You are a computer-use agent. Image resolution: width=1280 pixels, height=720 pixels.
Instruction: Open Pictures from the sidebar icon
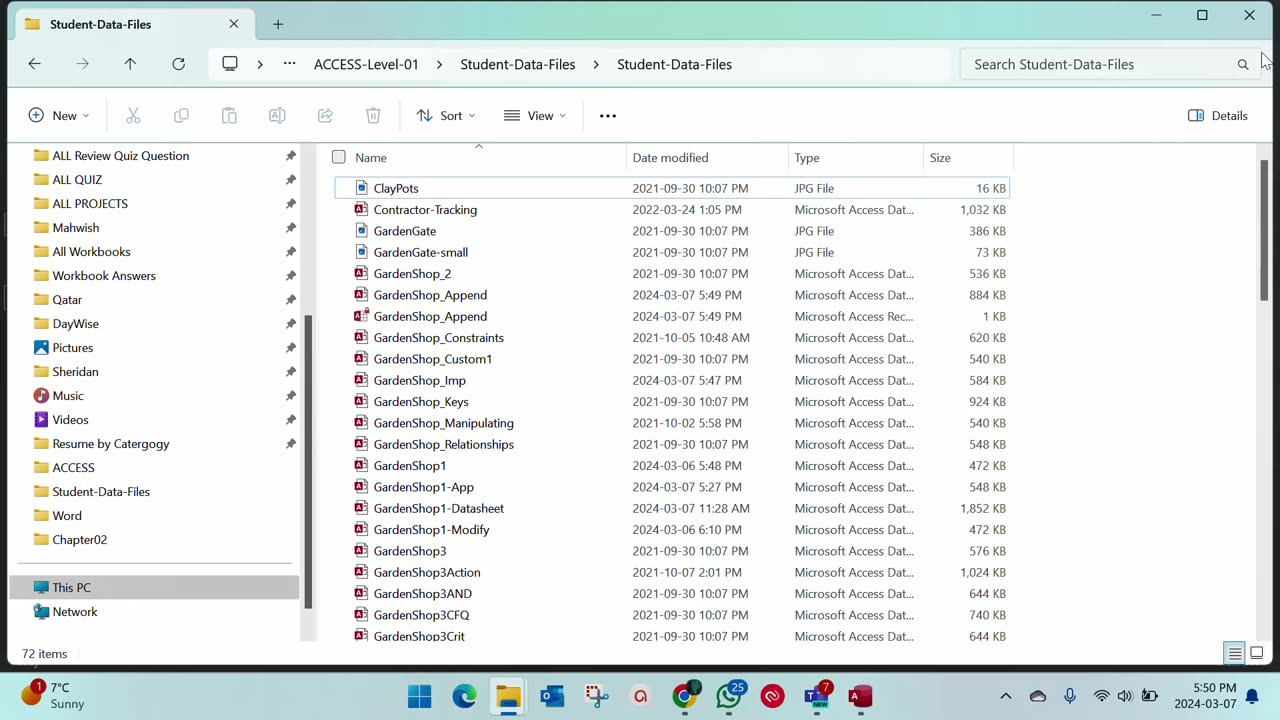pos(41,348)
